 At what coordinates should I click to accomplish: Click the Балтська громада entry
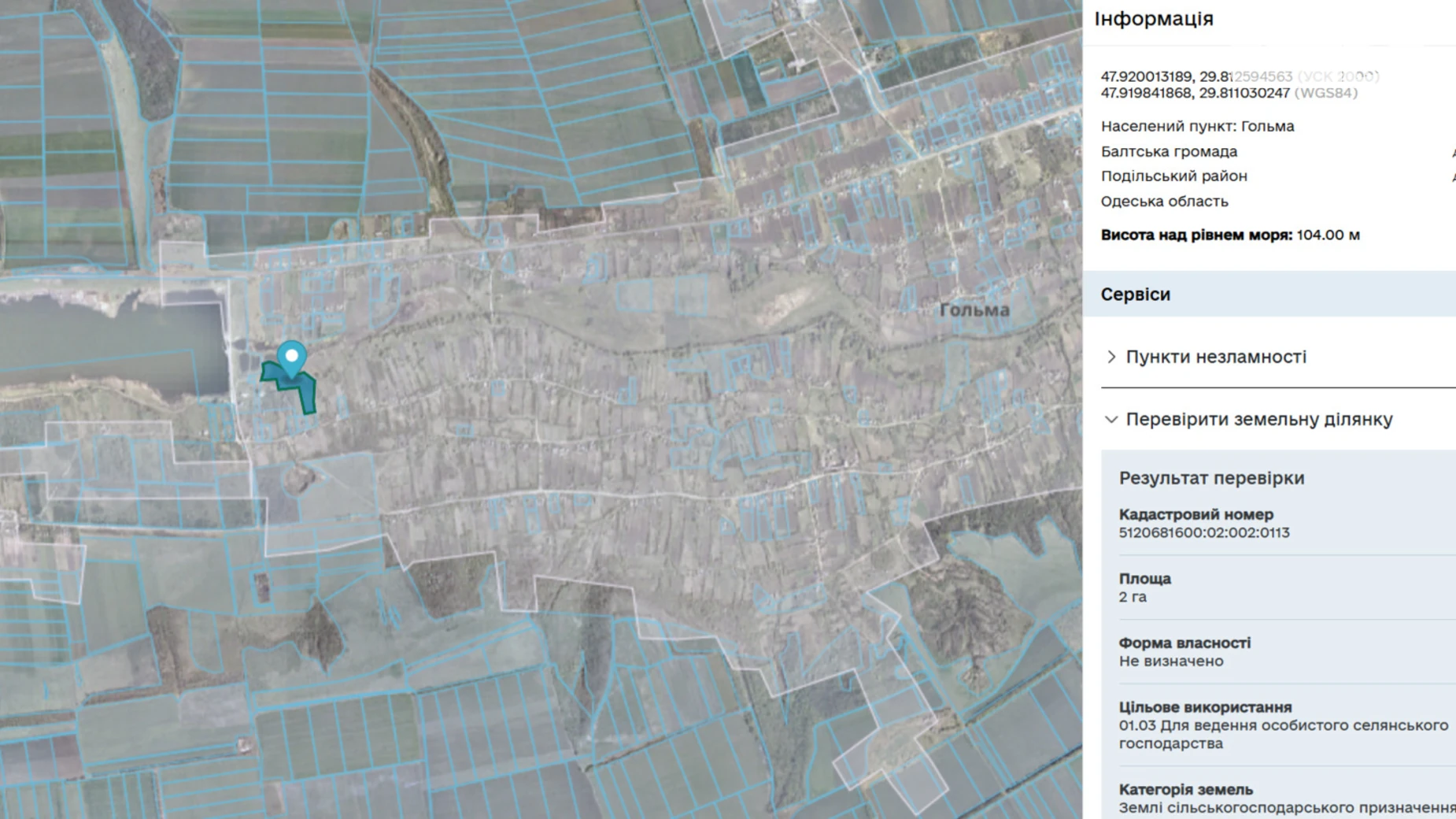[1168, 151]
